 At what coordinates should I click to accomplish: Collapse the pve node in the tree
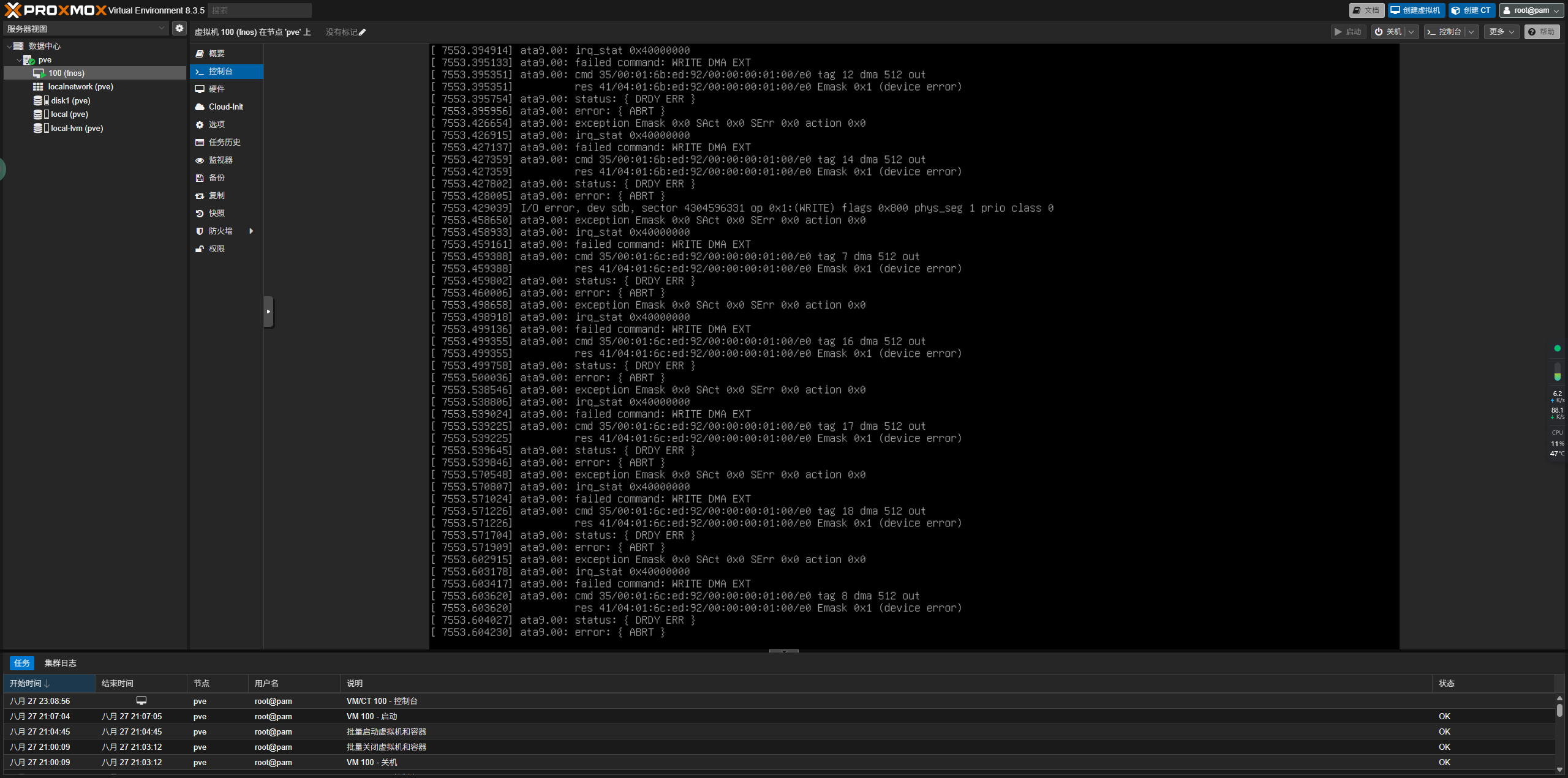click(x=18, y=60)
